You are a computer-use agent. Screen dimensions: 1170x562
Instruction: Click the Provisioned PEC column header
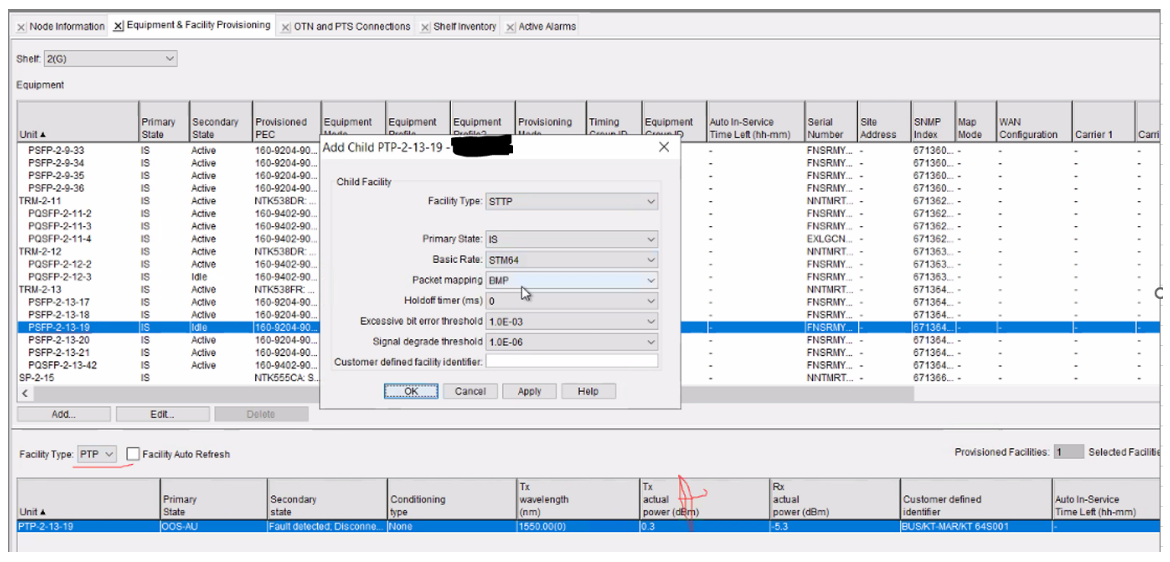(x=286, y=122)
